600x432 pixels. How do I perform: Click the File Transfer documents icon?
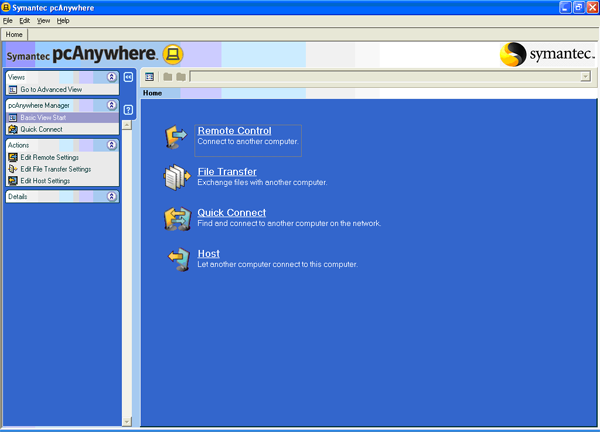tap(177, 178)
